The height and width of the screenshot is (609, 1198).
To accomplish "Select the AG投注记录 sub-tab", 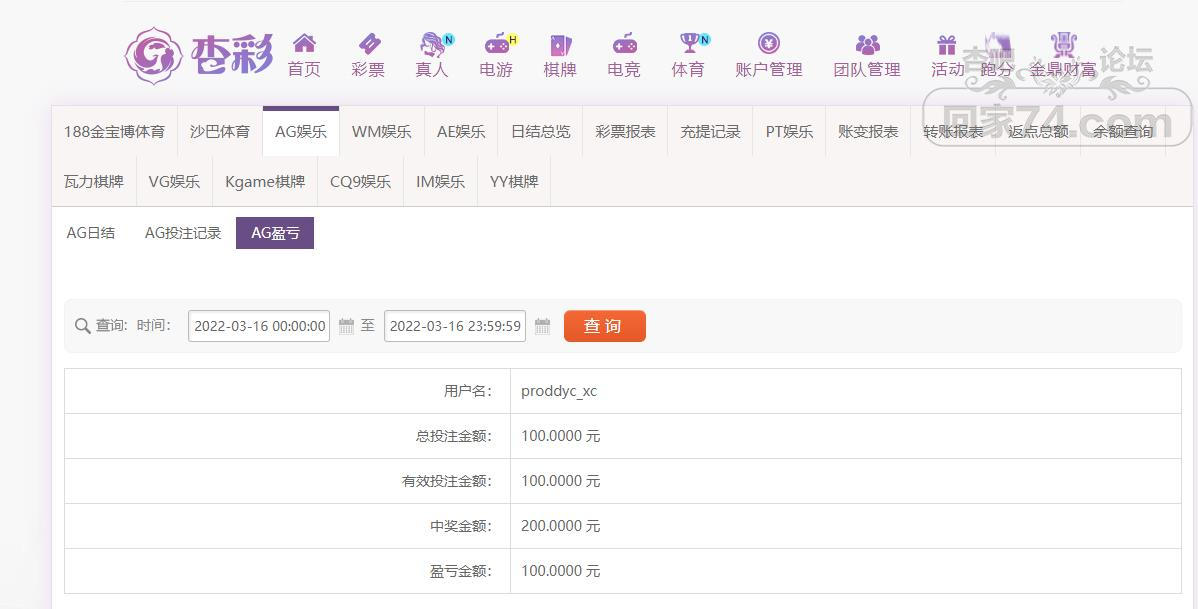I will pos(183,233).
